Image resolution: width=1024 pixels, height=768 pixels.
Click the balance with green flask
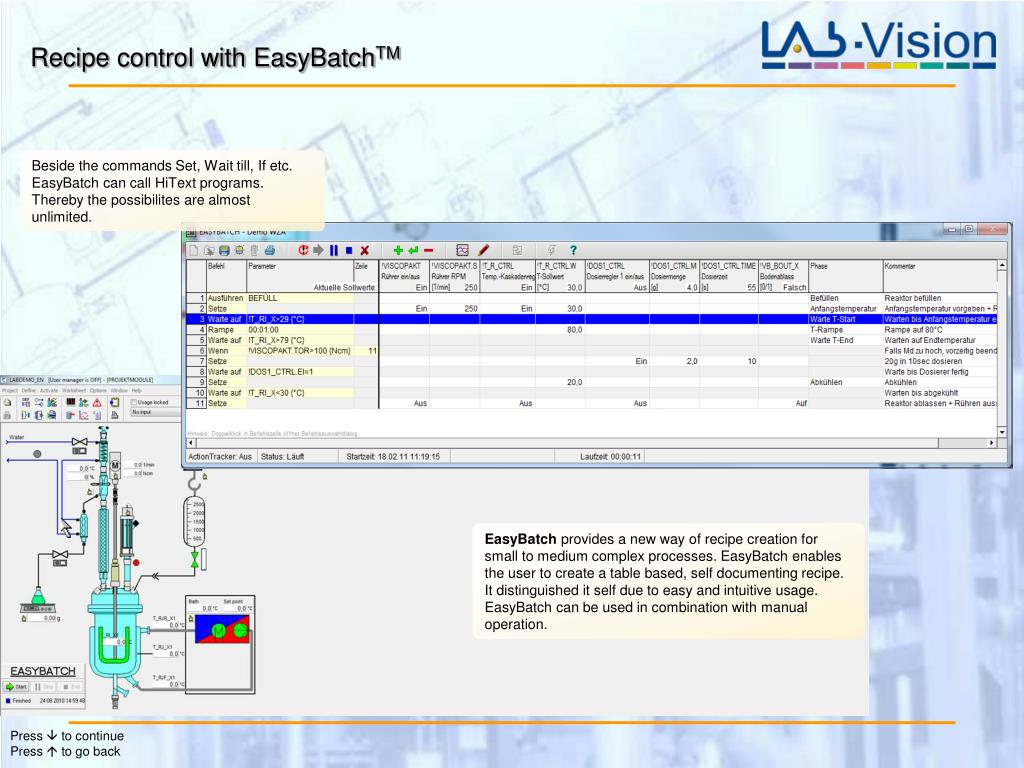[x=38, y=601]
